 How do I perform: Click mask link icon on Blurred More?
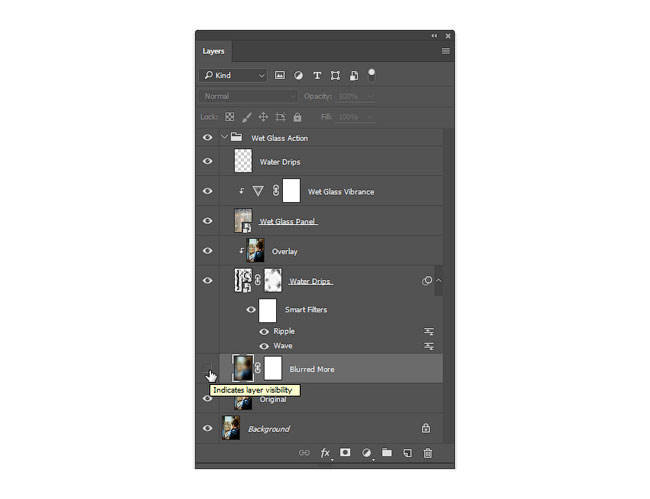click(x=258, y=368)
